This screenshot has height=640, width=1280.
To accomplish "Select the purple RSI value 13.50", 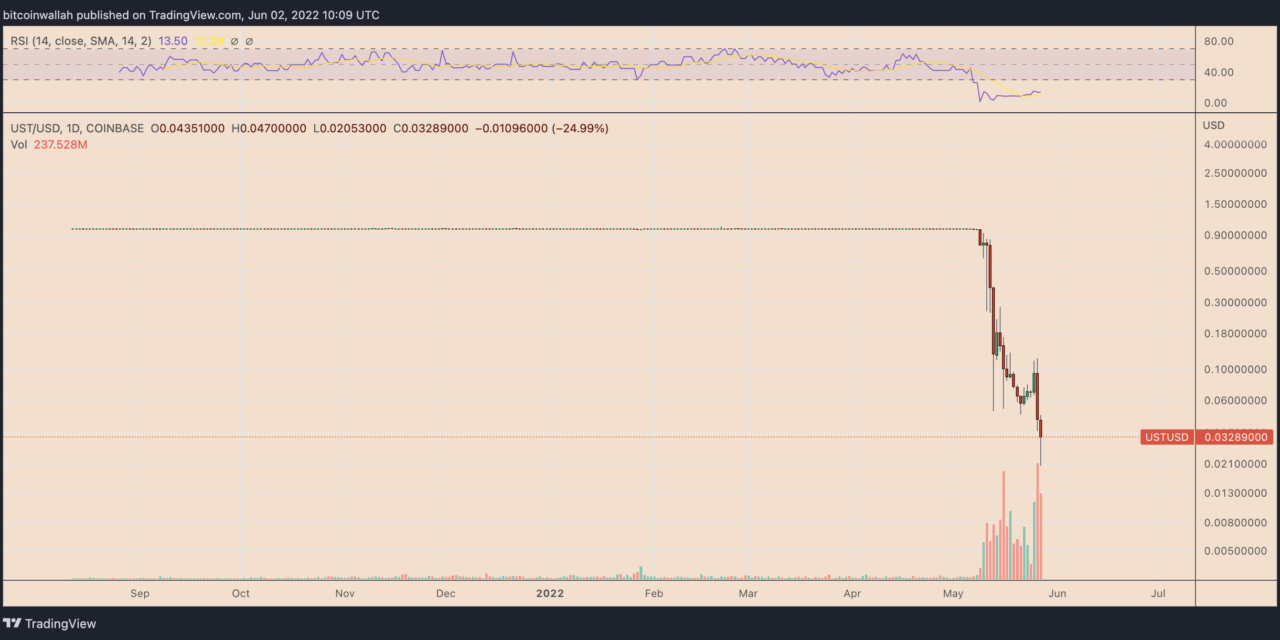I will pyautogui.click(x=172, y=42).
